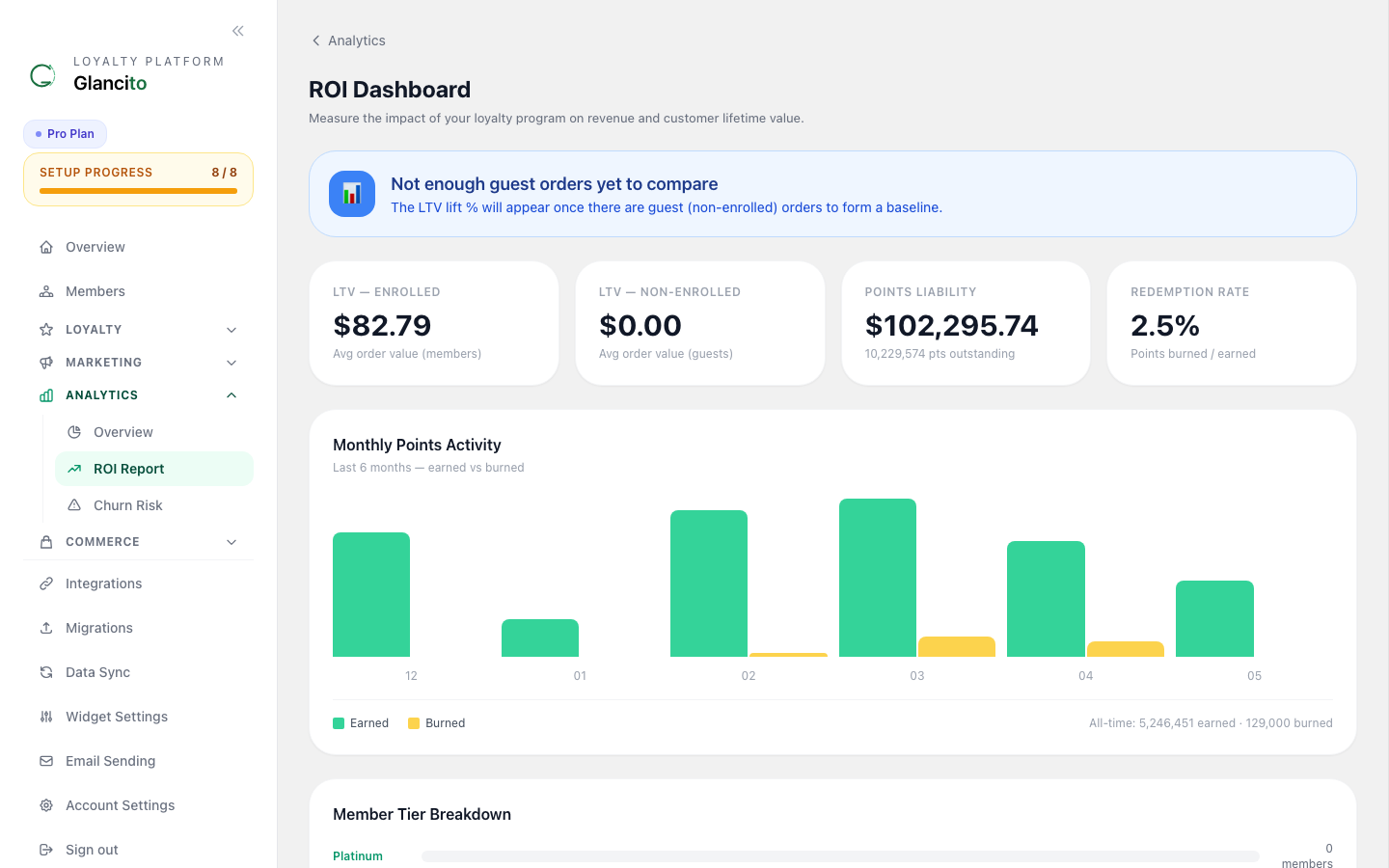Click the earned bar for month 05
Screen dimensions: 1389x868
tap(1214, 618)
